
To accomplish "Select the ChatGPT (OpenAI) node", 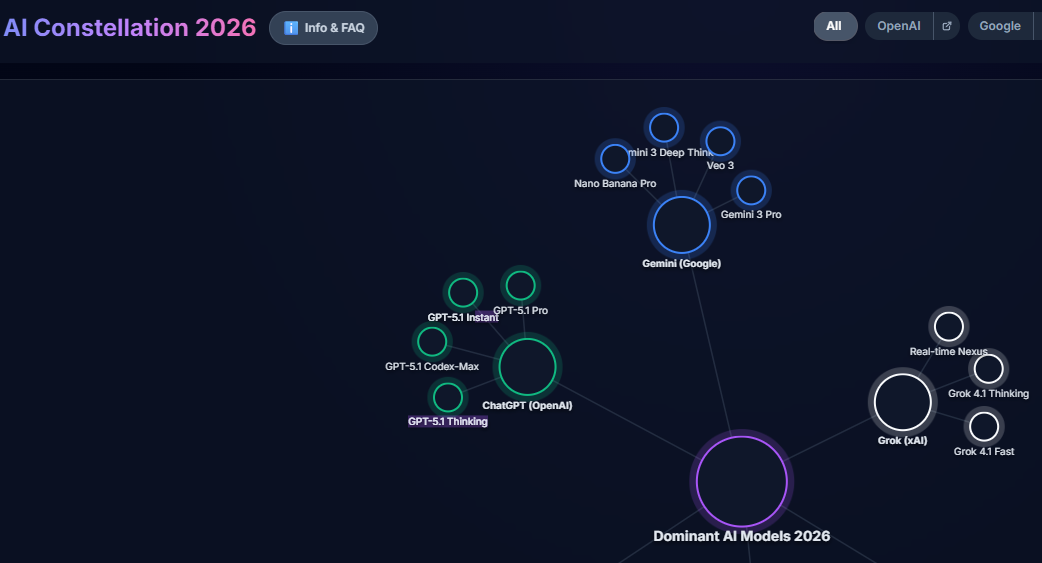I will coord(527,367).
